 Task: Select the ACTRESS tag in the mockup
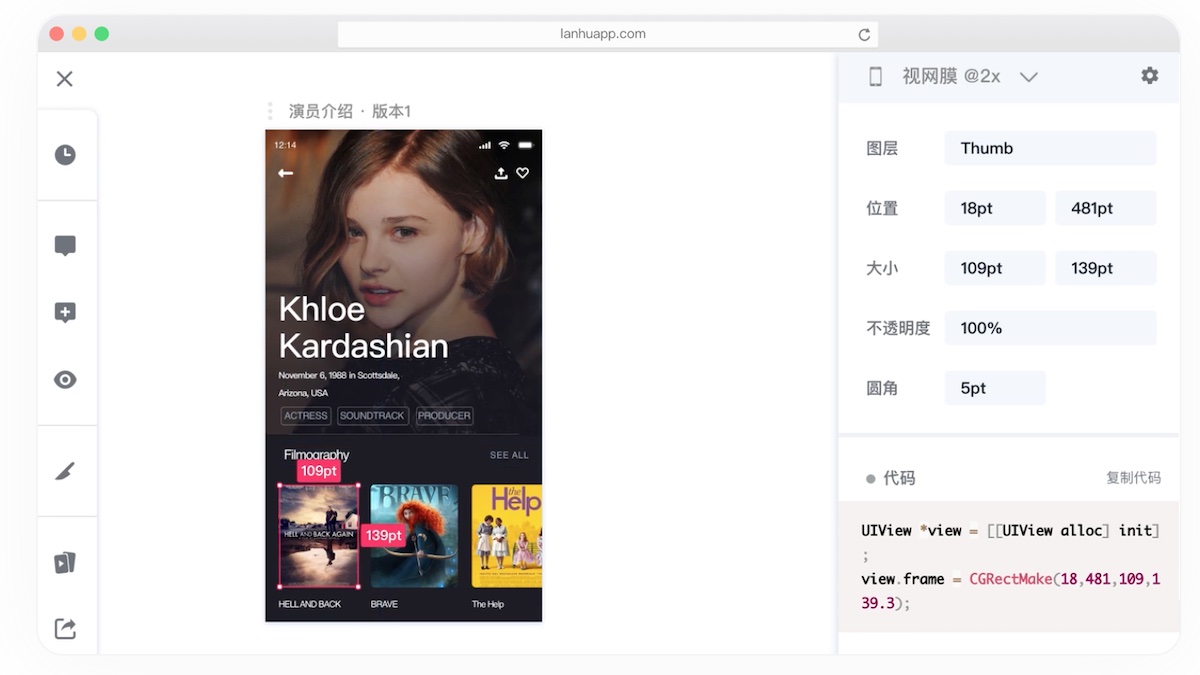point(305,416)
